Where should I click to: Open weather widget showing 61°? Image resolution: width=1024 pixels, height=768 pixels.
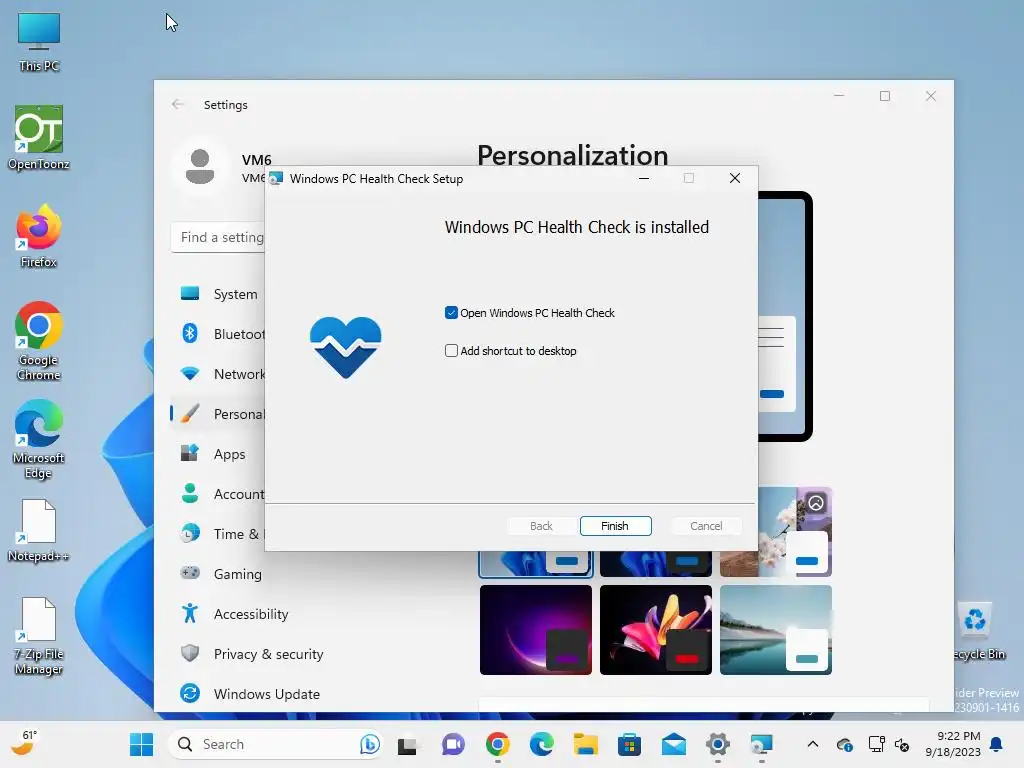tap(26, 744)
